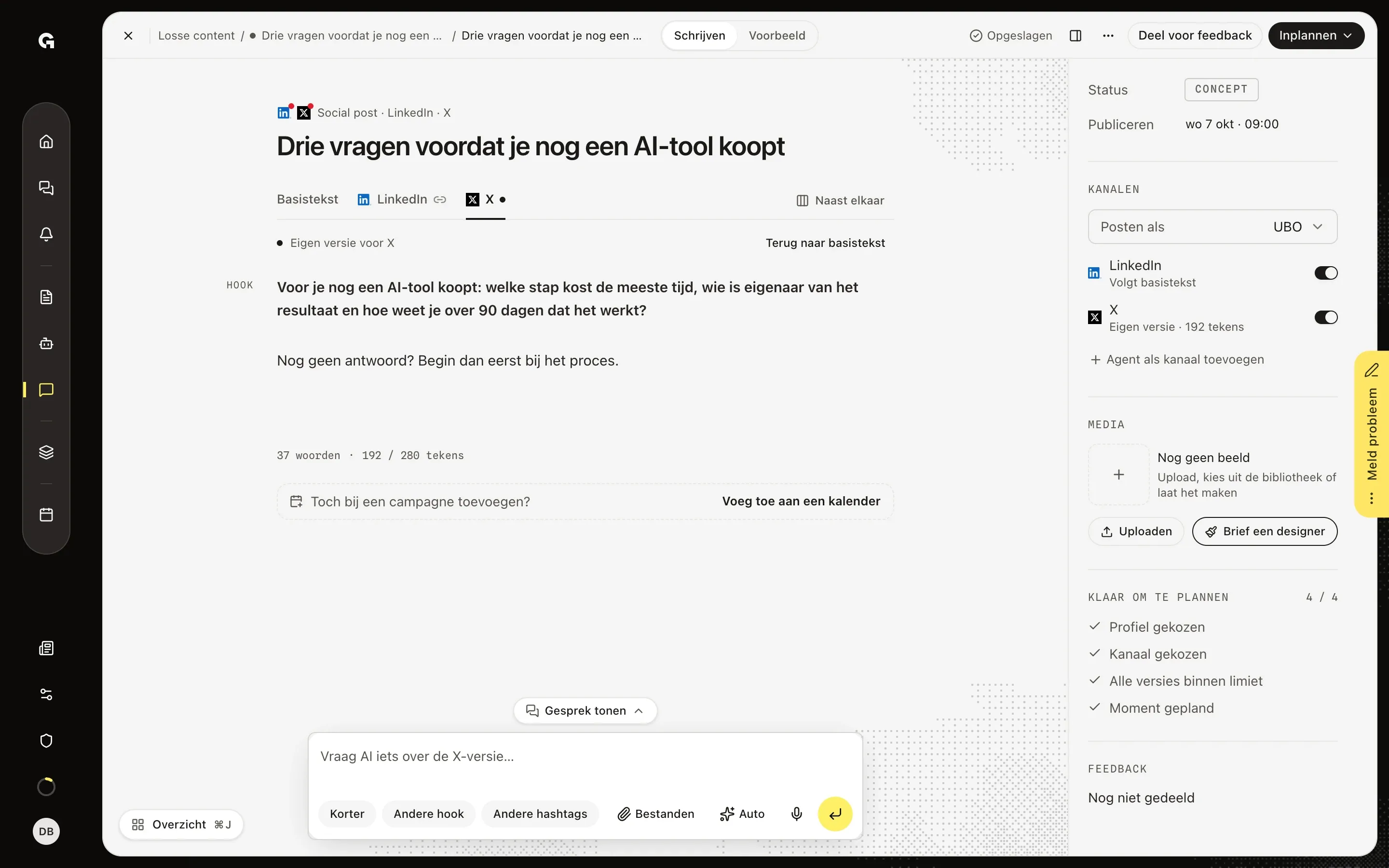Click Deel voor feedback button
The height and width of the screenshot is (868, 1389).
pos(1195,36)
